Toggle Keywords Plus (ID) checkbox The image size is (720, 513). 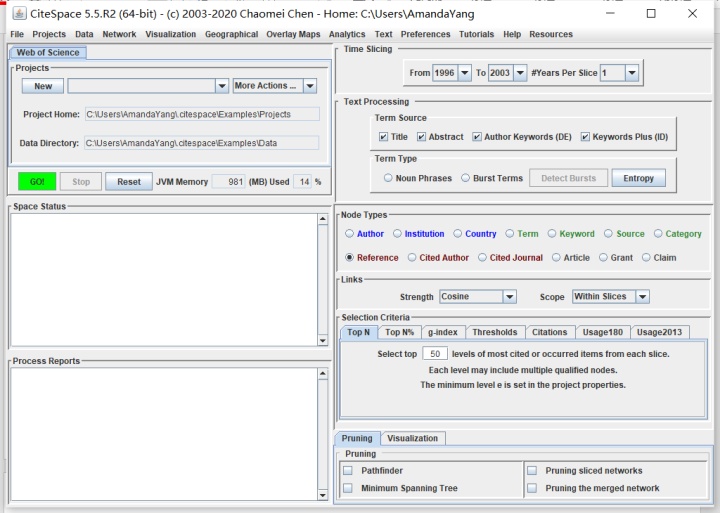pos(585,137)
